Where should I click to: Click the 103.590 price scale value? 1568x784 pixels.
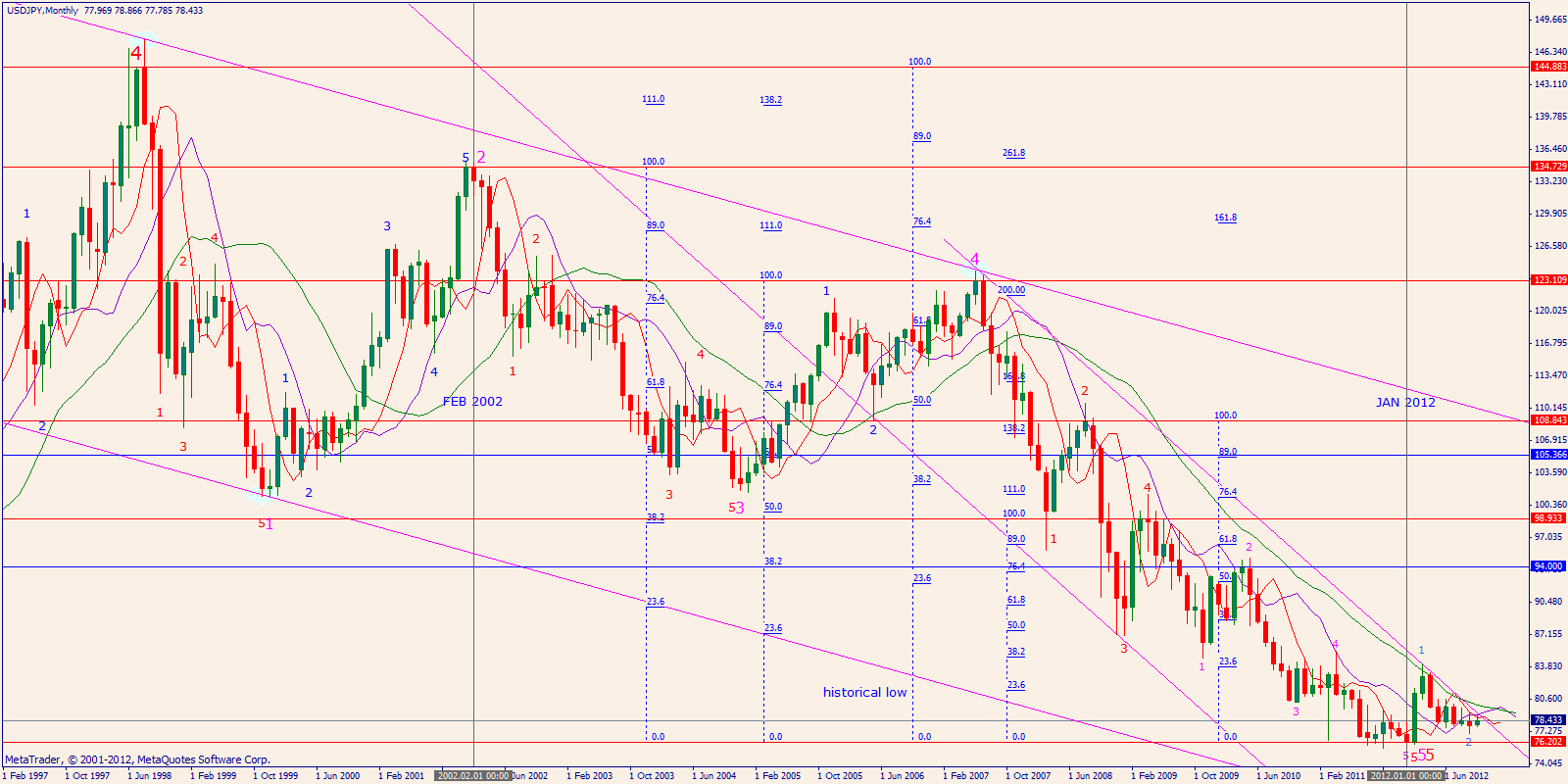click(x=1550, y=472)
